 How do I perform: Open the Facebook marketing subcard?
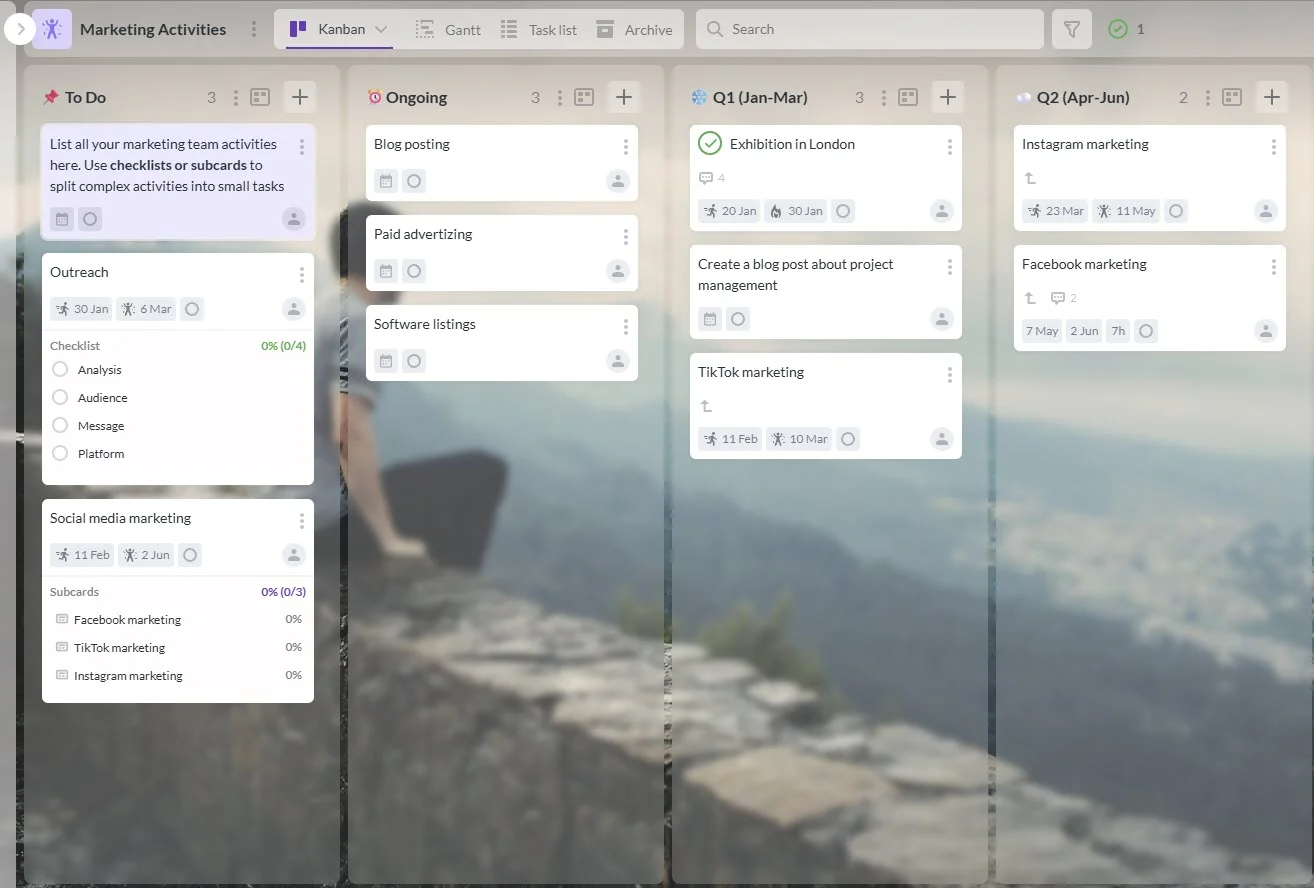click(127, 619)
